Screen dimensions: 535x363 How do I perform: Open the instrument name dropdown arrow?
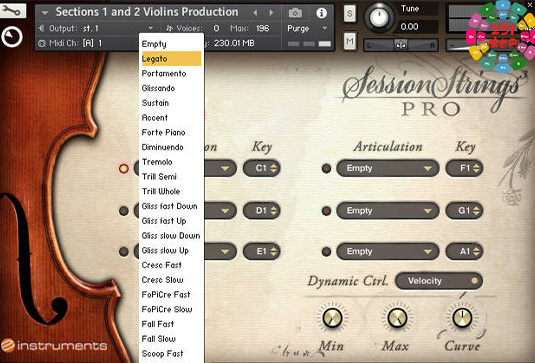coord(45,13)
